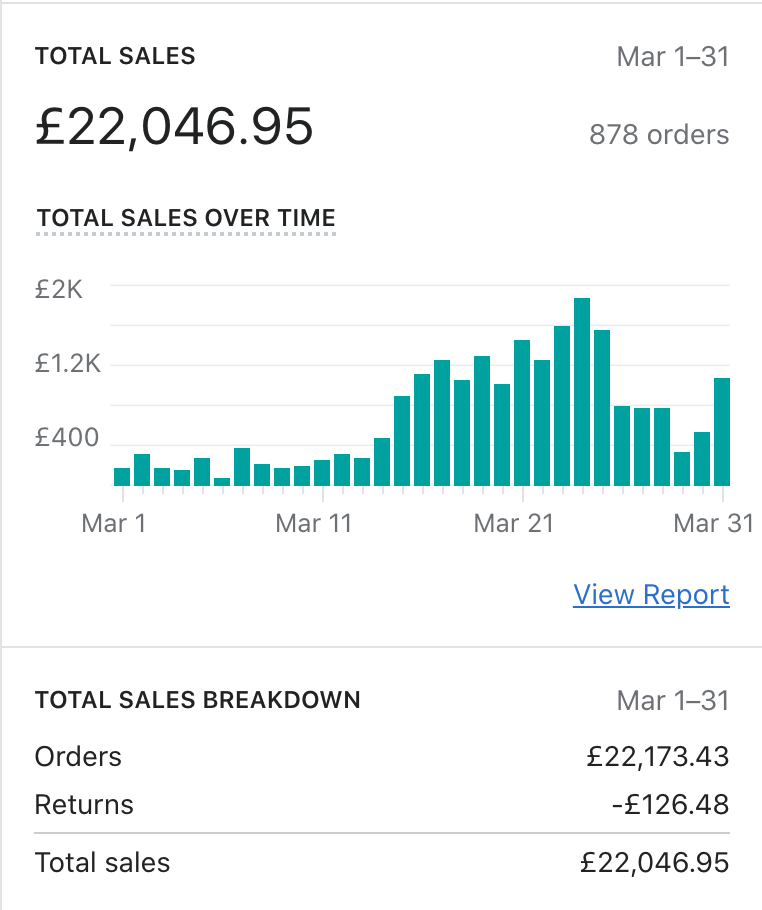
Task: Click the first bar of the chart
Action: click(x=122, y=476)
